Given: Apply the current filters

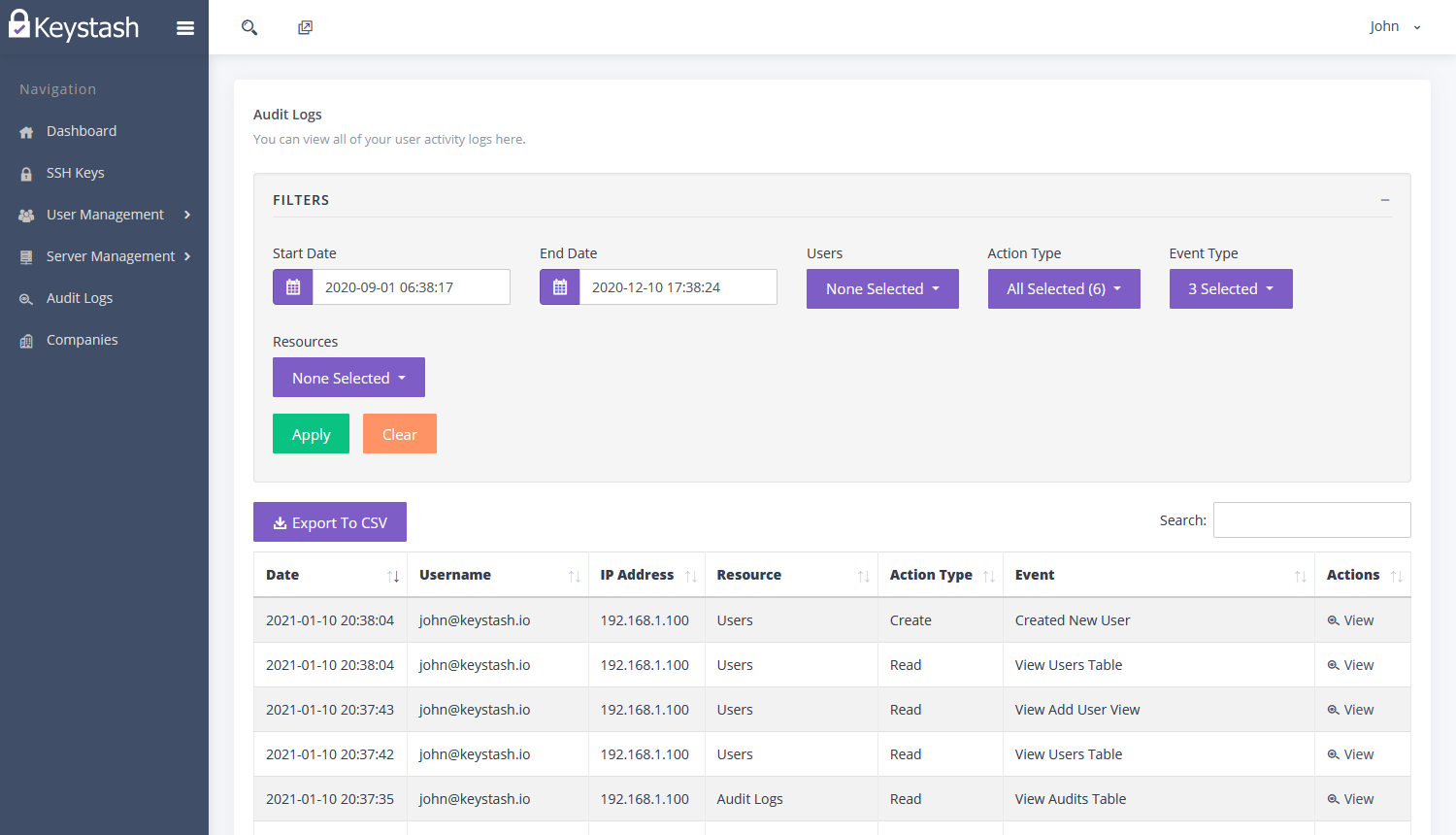Looking at the screenshot, I should pos(311,433).
